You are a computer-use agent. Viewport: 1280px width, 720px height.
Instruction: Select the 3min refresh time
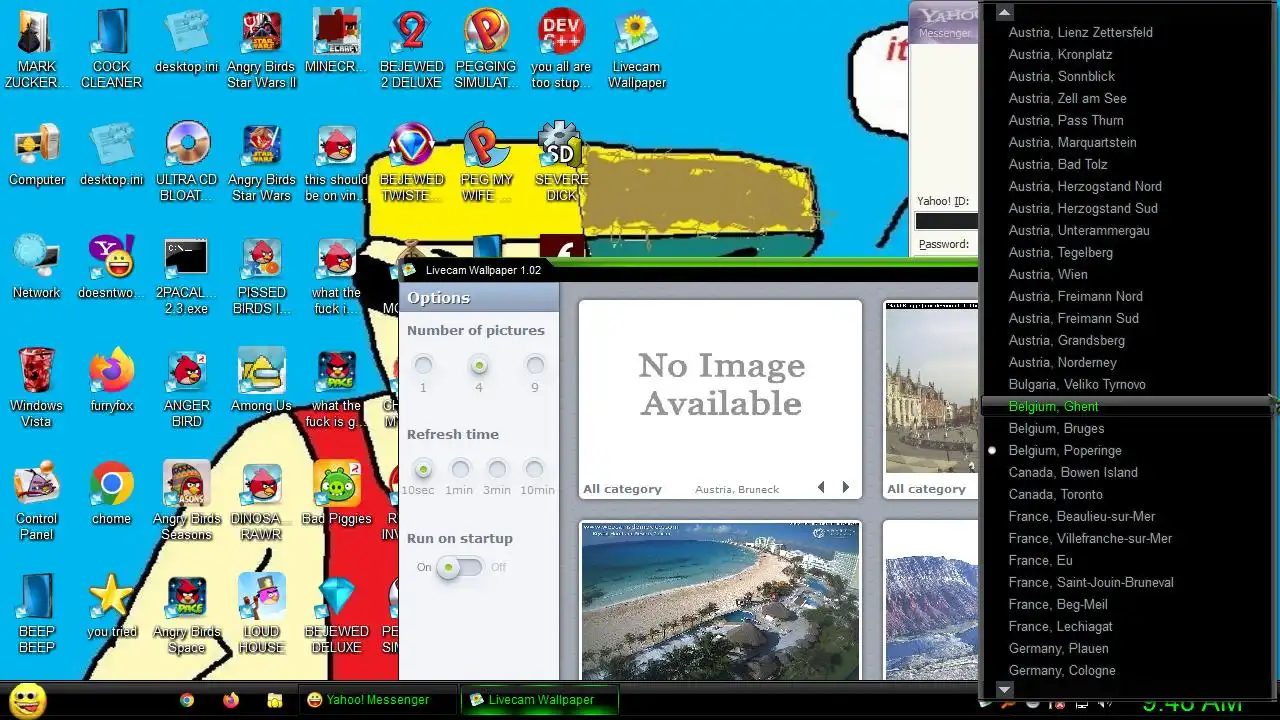pos(497,469)
